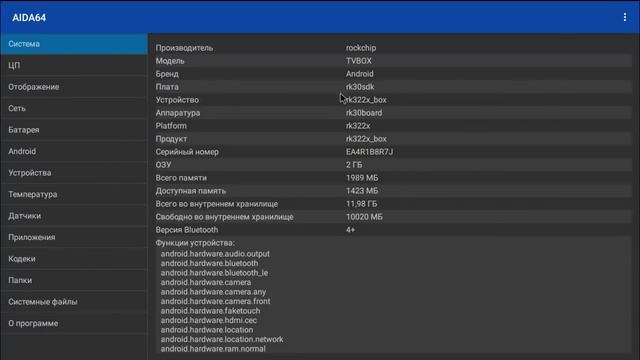Open the Устройства category
Screen dimensions: 640x360
click(x=74, y=173)
